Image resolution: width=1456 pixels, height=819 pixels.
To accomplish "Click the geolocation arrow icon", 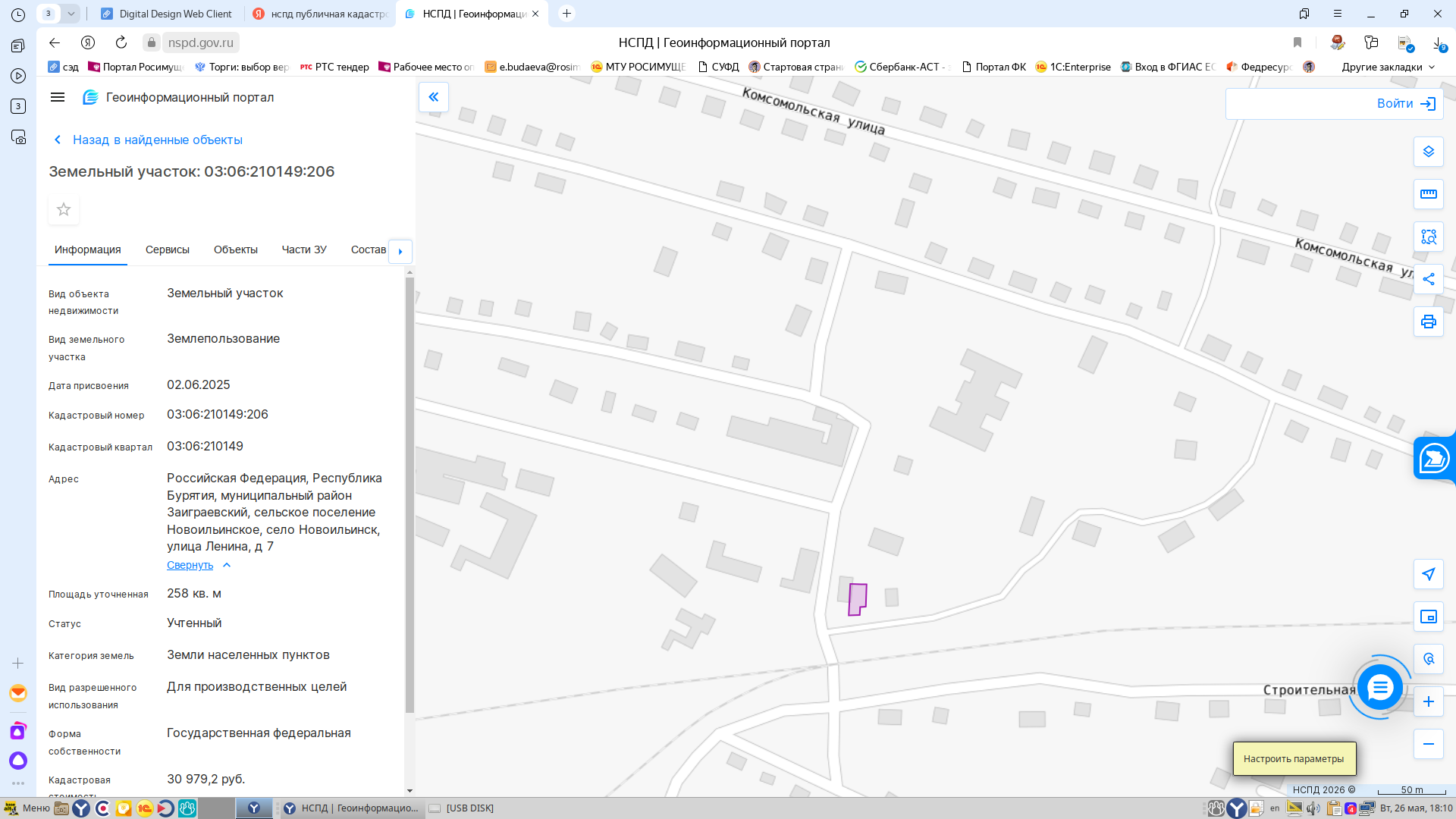I will point(1428,574).
